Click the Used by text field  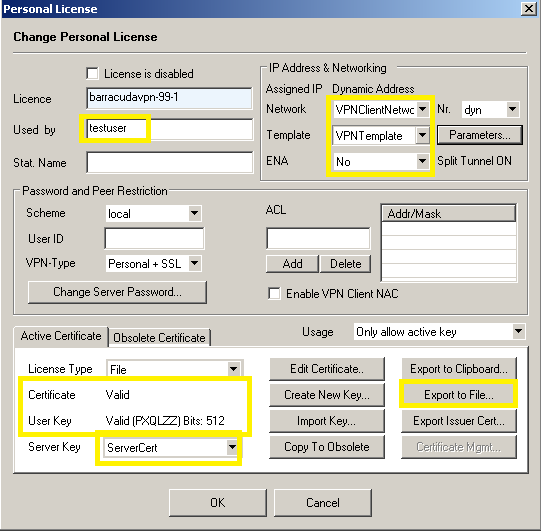coord(169,129)
